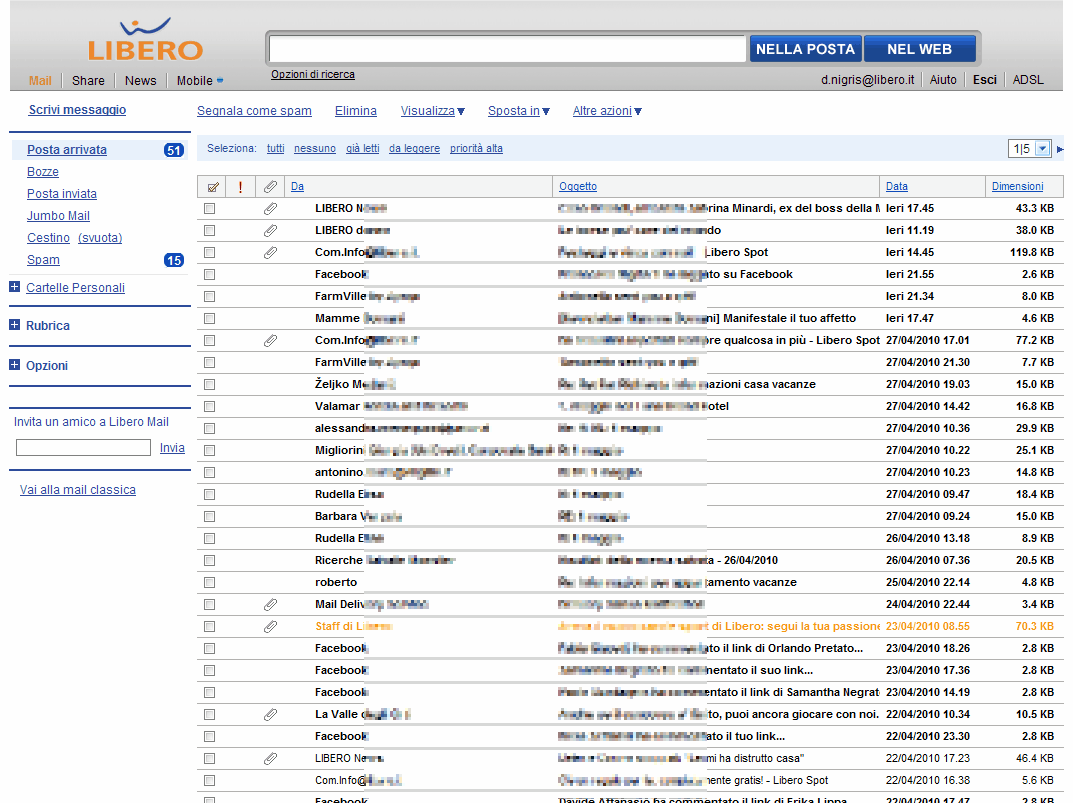Image resolution: width=1073 pixels, height=803 pixels.
Task: Select checkbox of the roberto message
Action: coord(209,583)
